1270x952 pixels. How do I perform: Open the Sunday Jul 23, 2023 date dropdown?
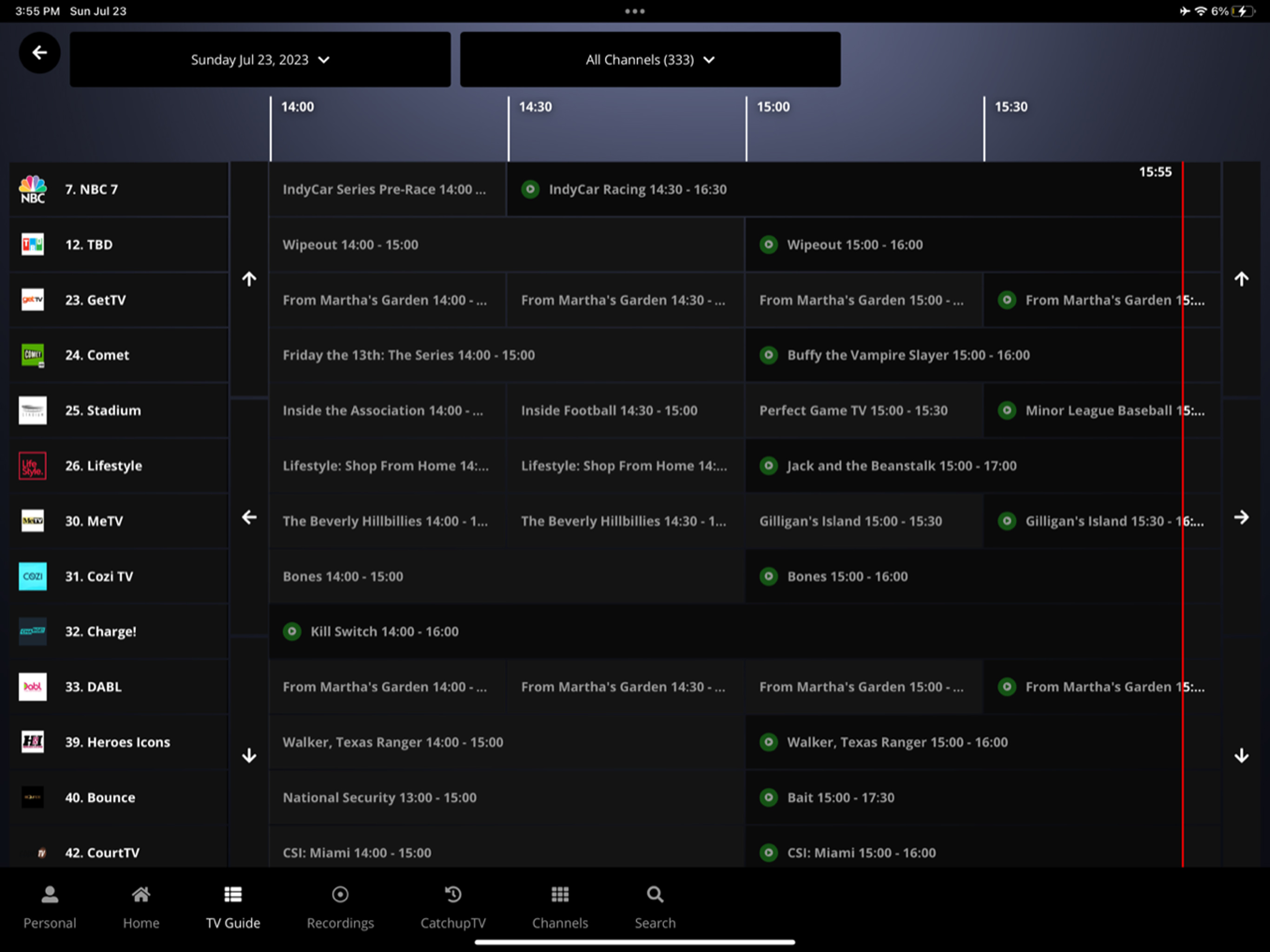pos(260,59)
